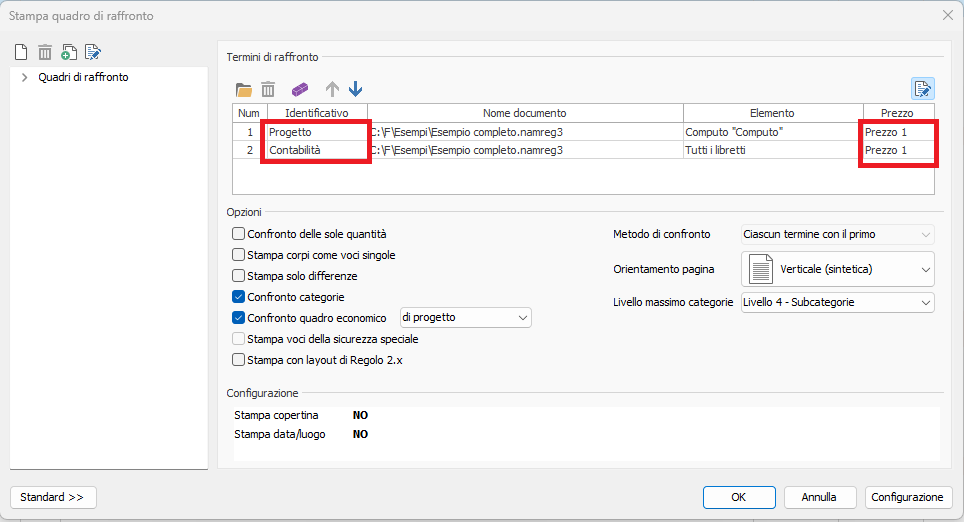Open a file using the folder icon
964x522 pixels.
point(244,89)
